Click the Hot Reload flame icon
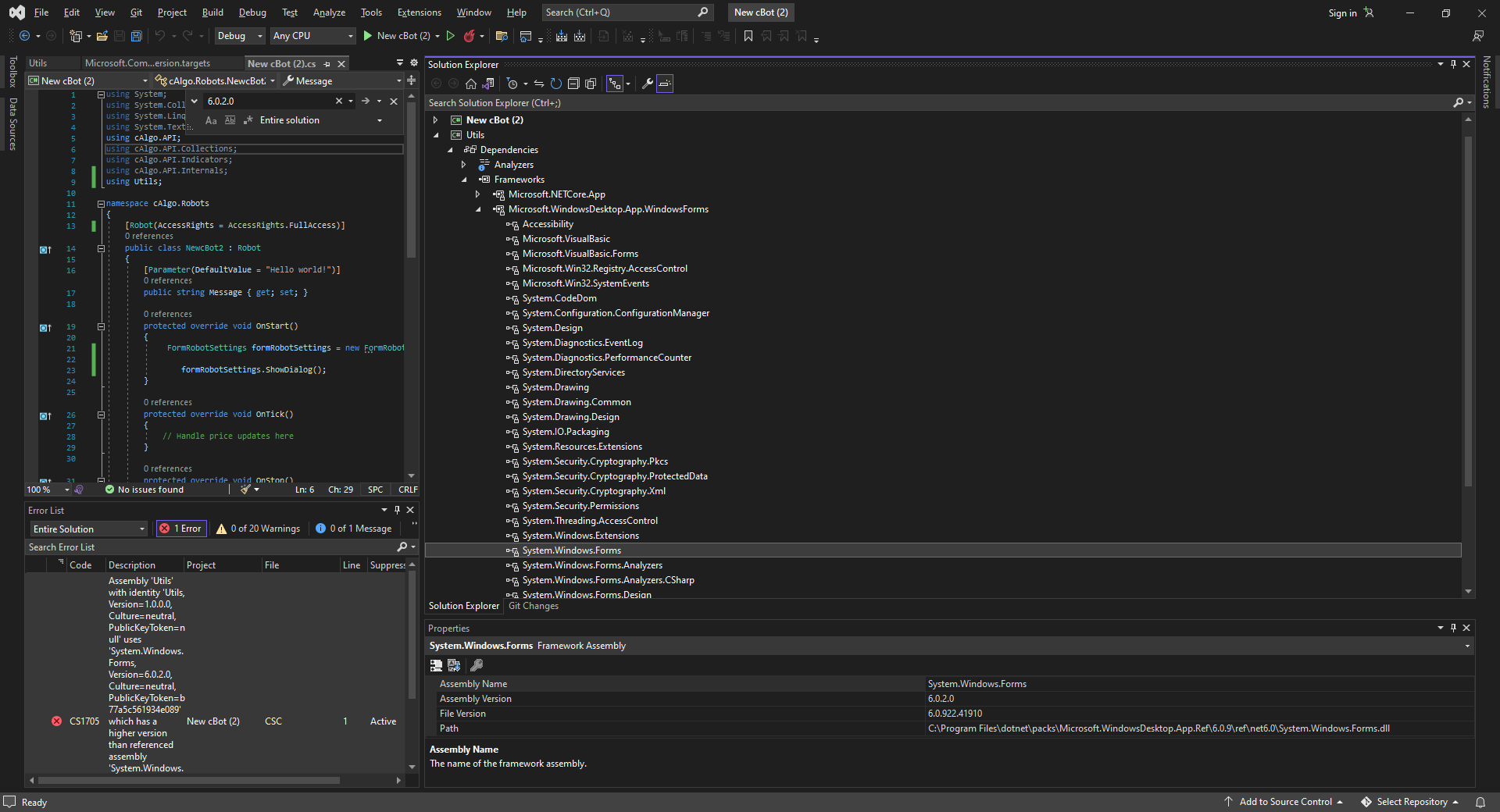This screenshot has height=812, width=1500. click(x=469, y=36)
